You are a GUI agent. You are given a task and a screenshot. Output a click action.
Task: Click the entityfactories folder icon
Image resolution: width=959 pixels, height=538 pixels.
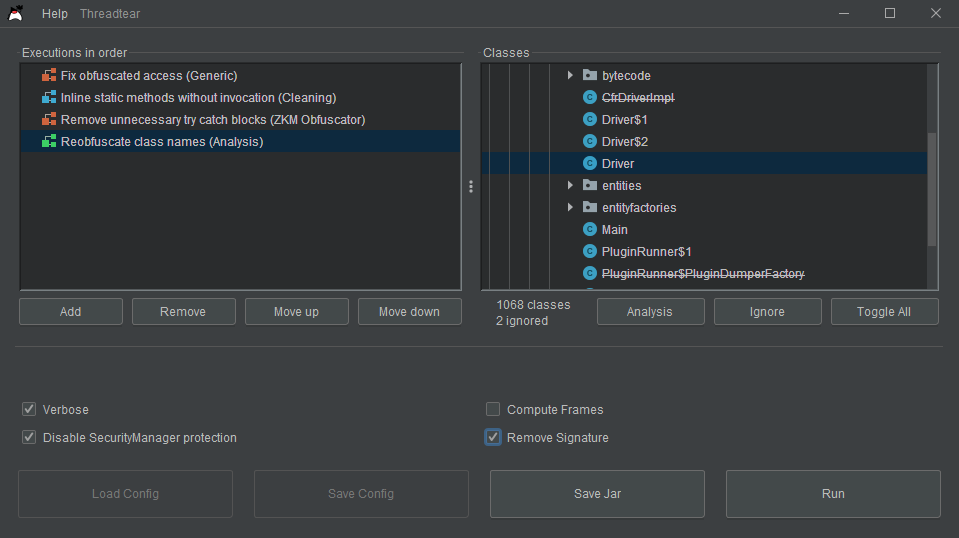click(x=590, y=207)
